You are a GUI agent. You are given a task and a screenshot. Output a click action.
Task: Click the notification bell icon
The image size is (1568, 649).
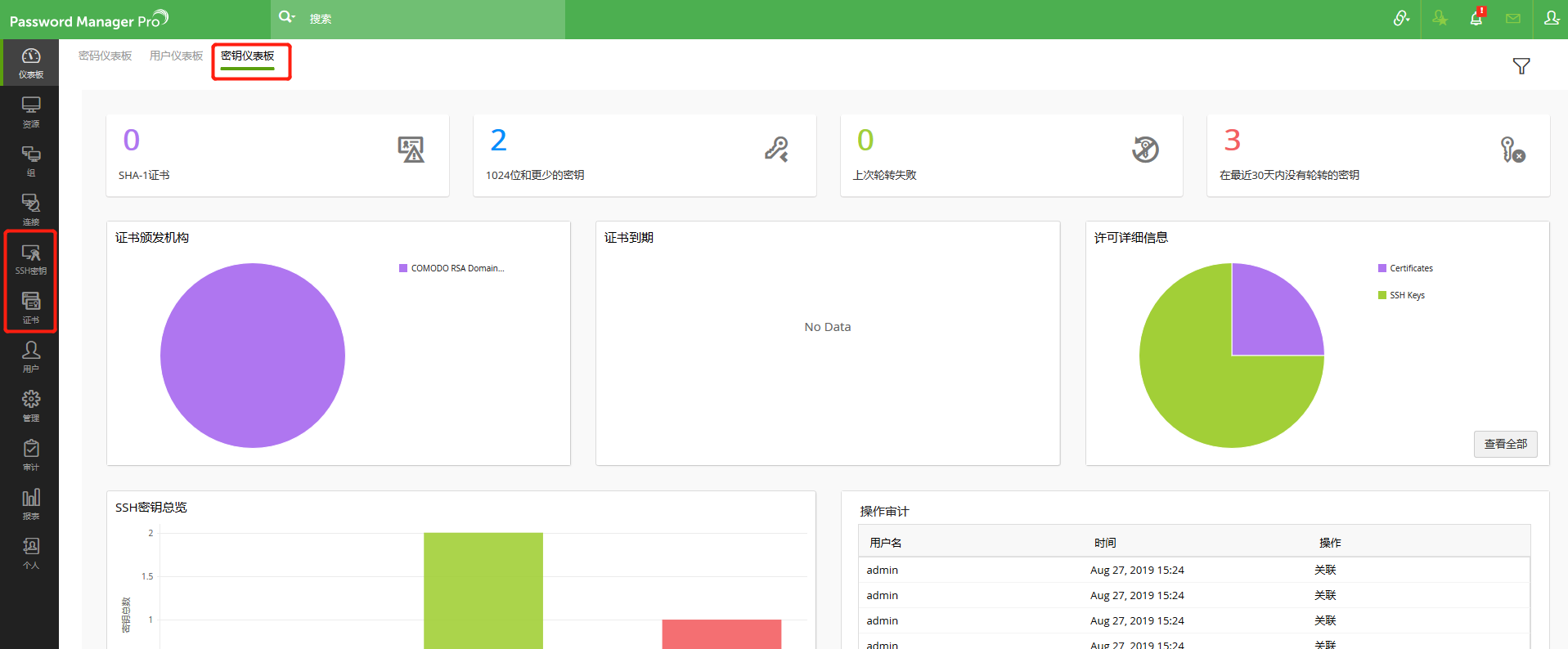(x=1476, y=18)
